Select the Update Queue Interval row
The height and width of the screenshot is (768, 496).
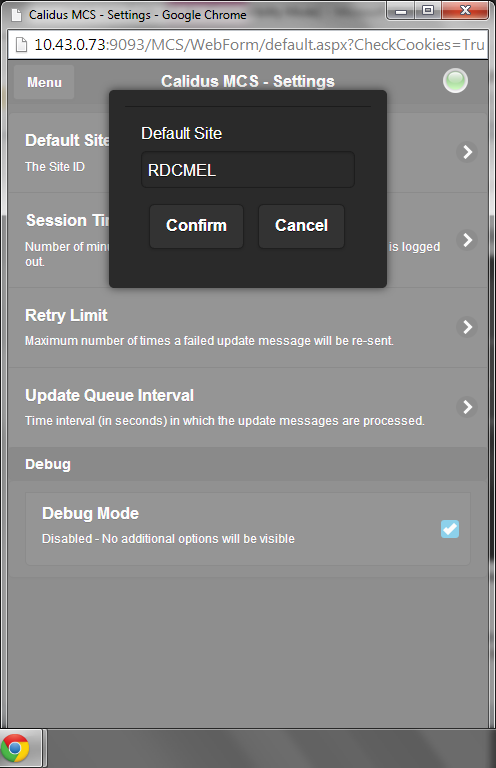pos(248,407)
